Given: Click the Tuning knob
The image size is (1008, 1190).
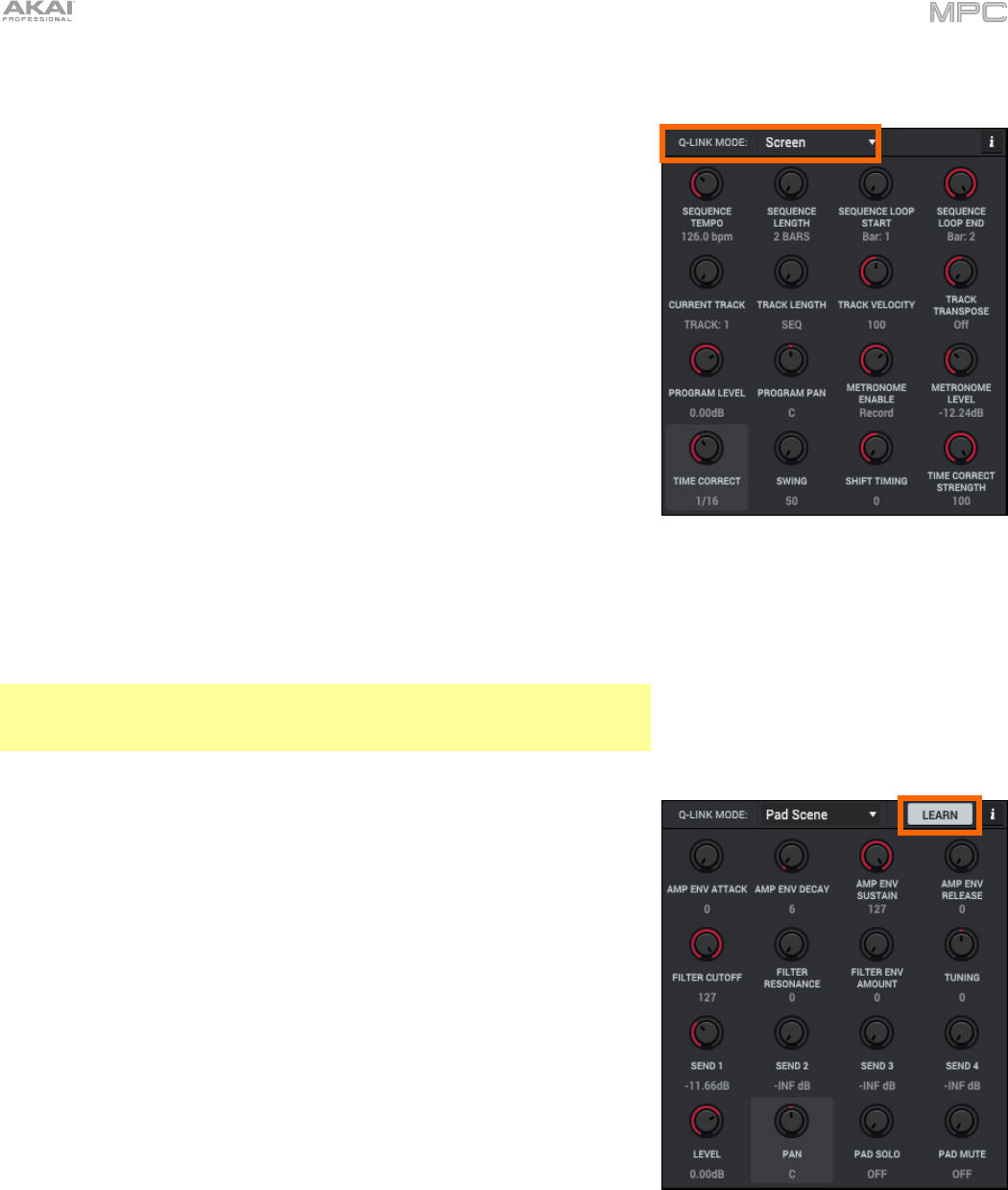Looking at the screenshot, I should [x=961, y=945].
